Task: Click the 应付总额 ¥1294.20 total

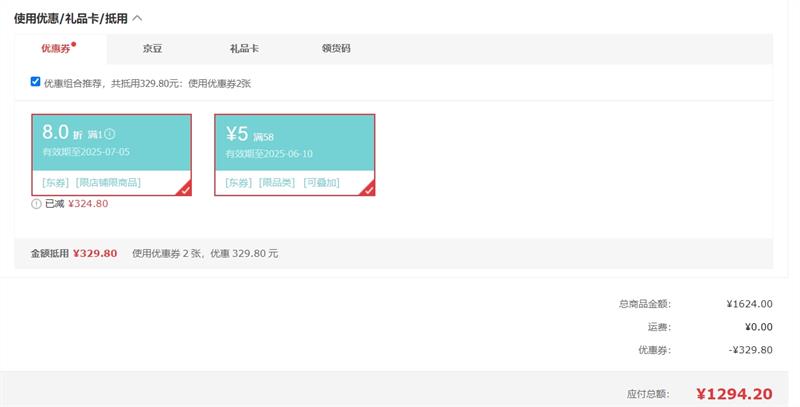Action: coord(734,394)
